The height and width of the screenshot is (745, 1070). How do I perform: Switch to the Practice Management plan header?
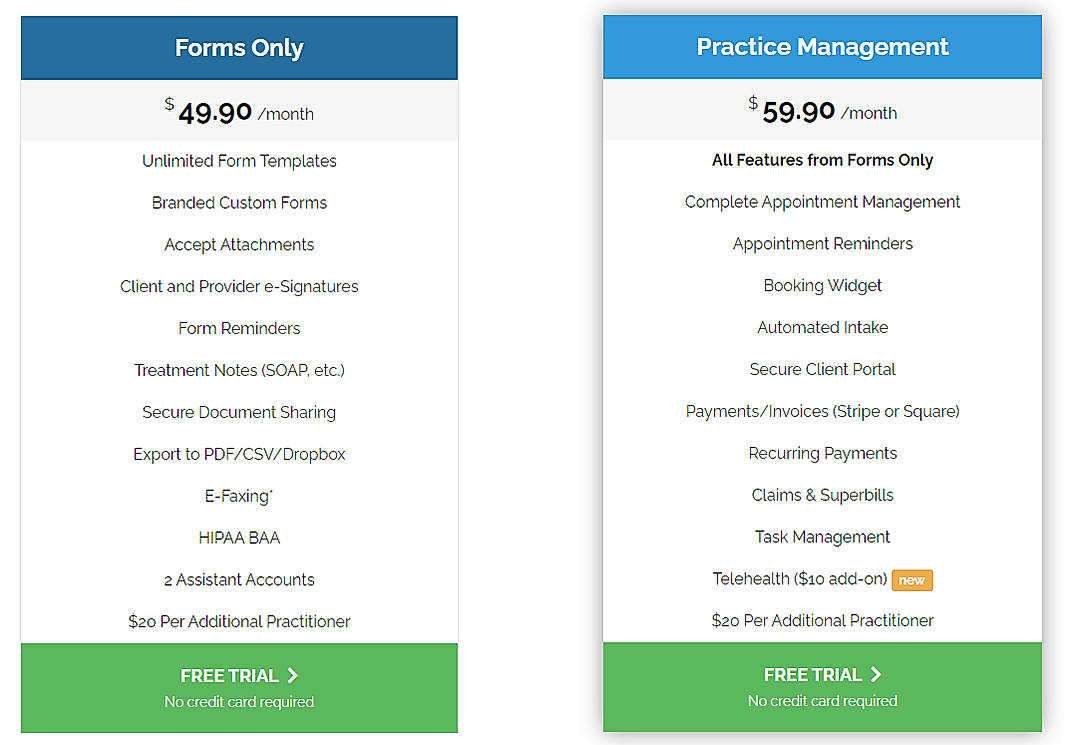point(822,47)
